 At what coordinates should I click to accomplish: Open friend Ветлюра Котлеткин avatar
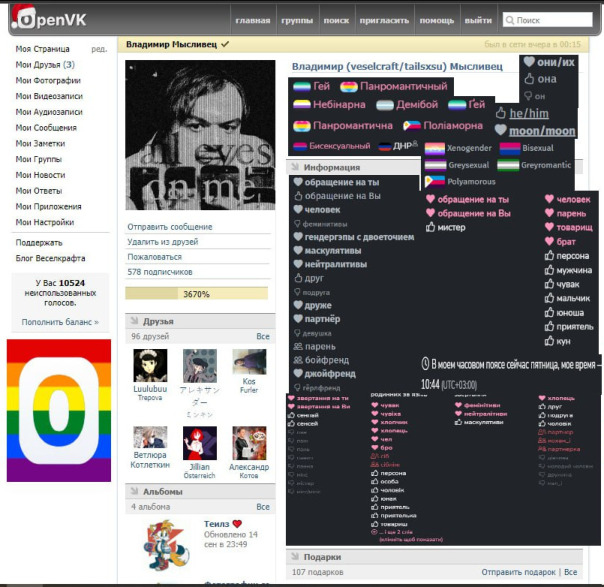pyautogui.click(x=150, y=437)
